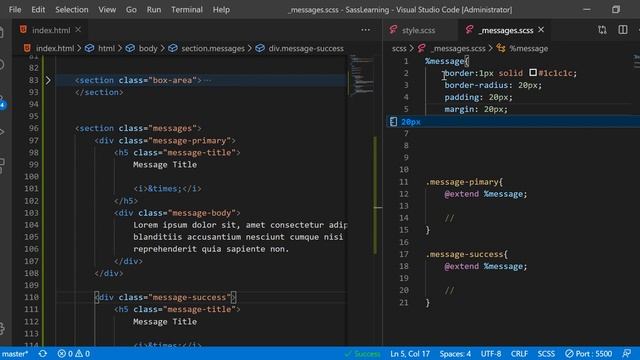The image size is (640, 360).
Task: Close the index.html tab
Action: (78, 30)
